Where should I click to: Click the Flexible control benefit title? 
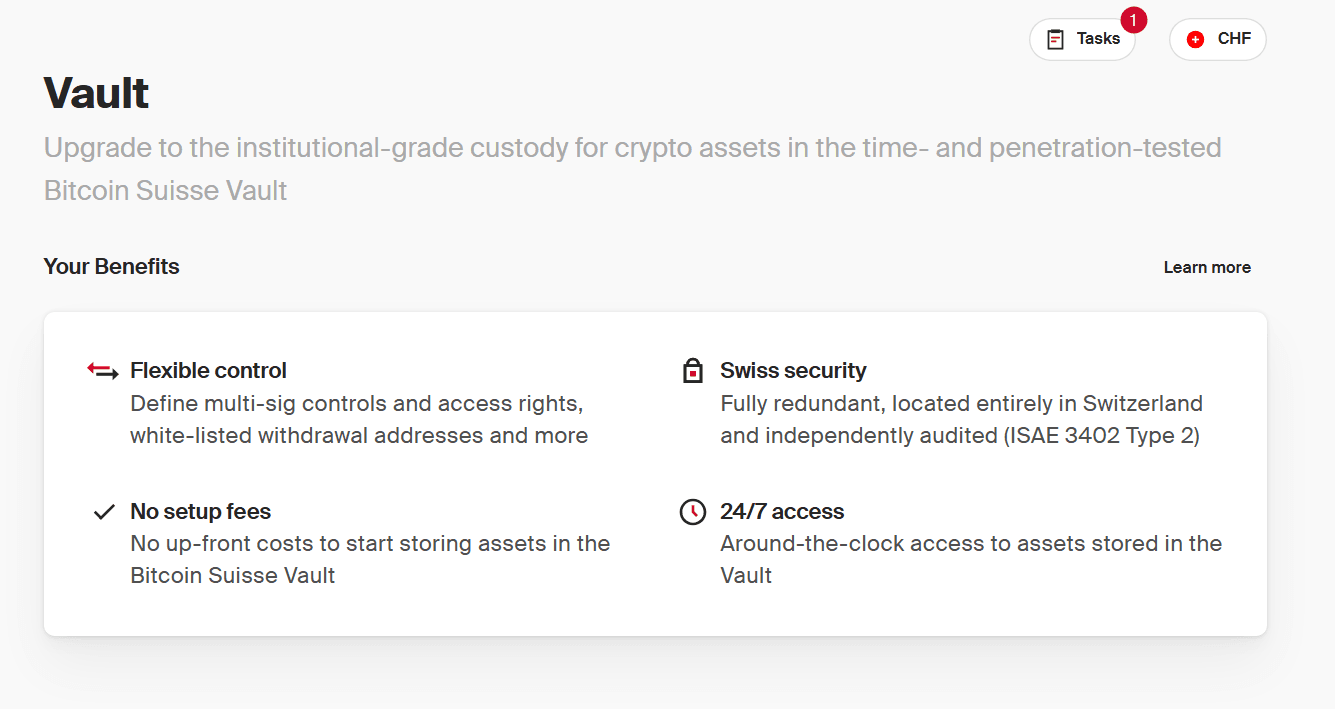(x=208, y=371)
